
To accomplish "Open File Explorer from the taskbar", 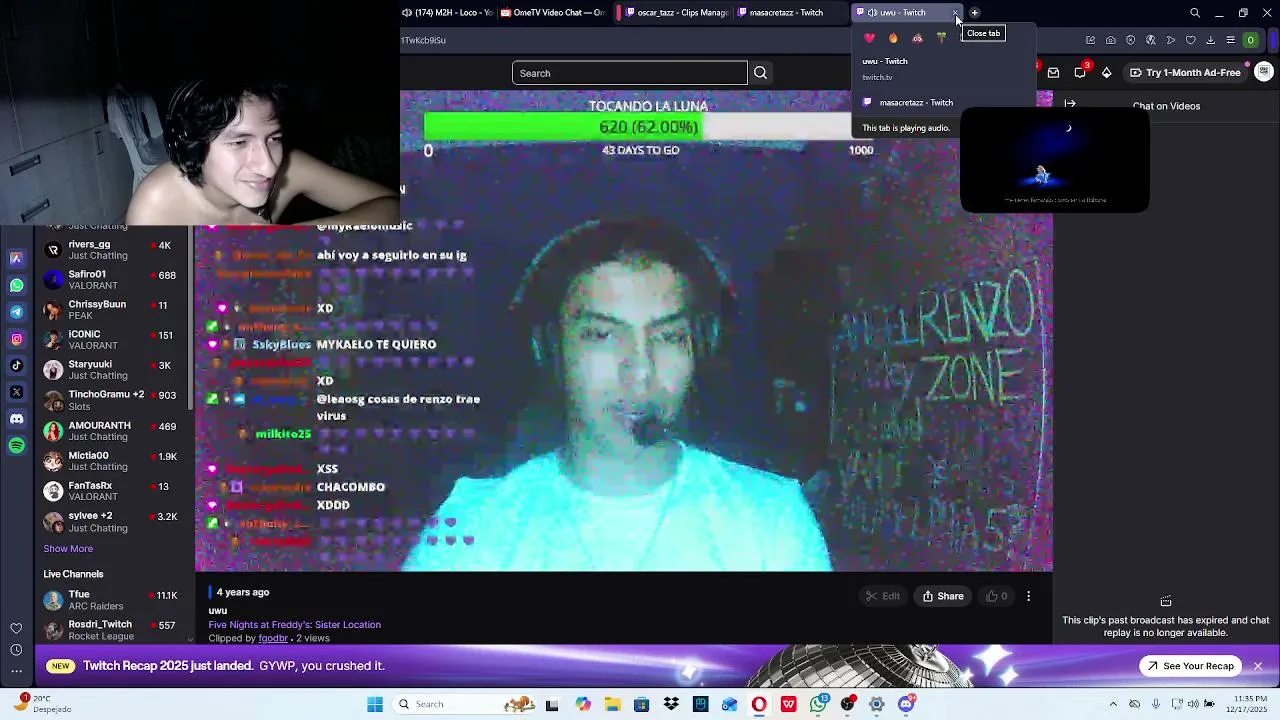I will (x=612, y=704).
